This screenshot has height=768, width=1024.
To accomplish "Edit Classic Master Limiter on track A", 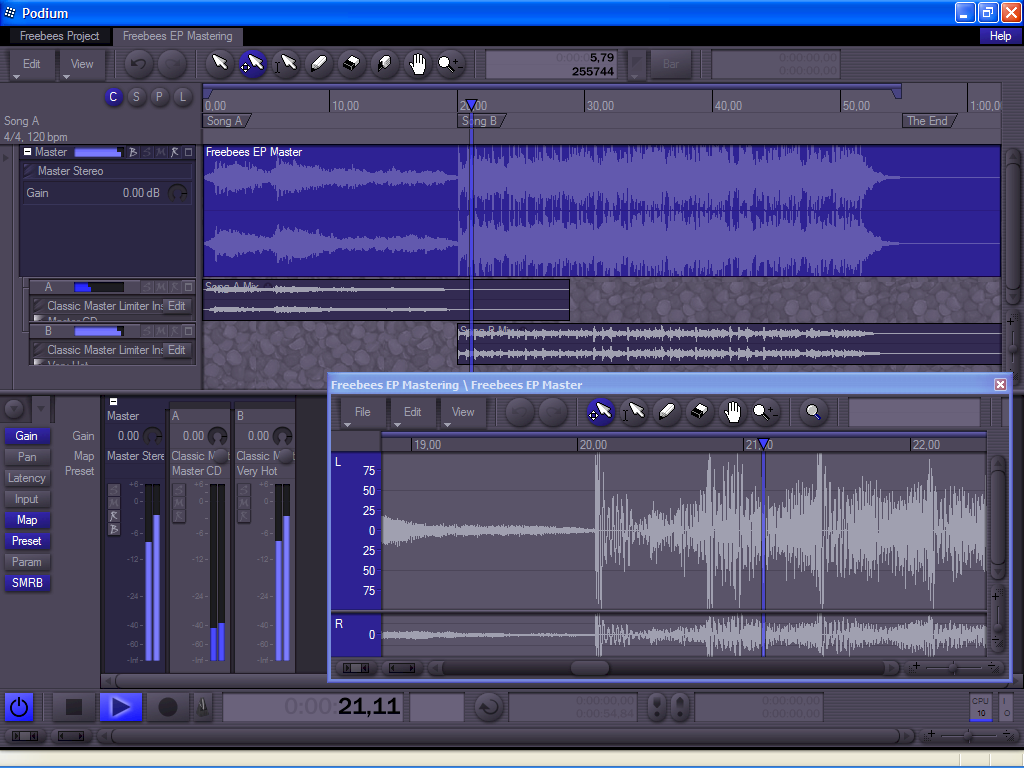I will [176, 306].
